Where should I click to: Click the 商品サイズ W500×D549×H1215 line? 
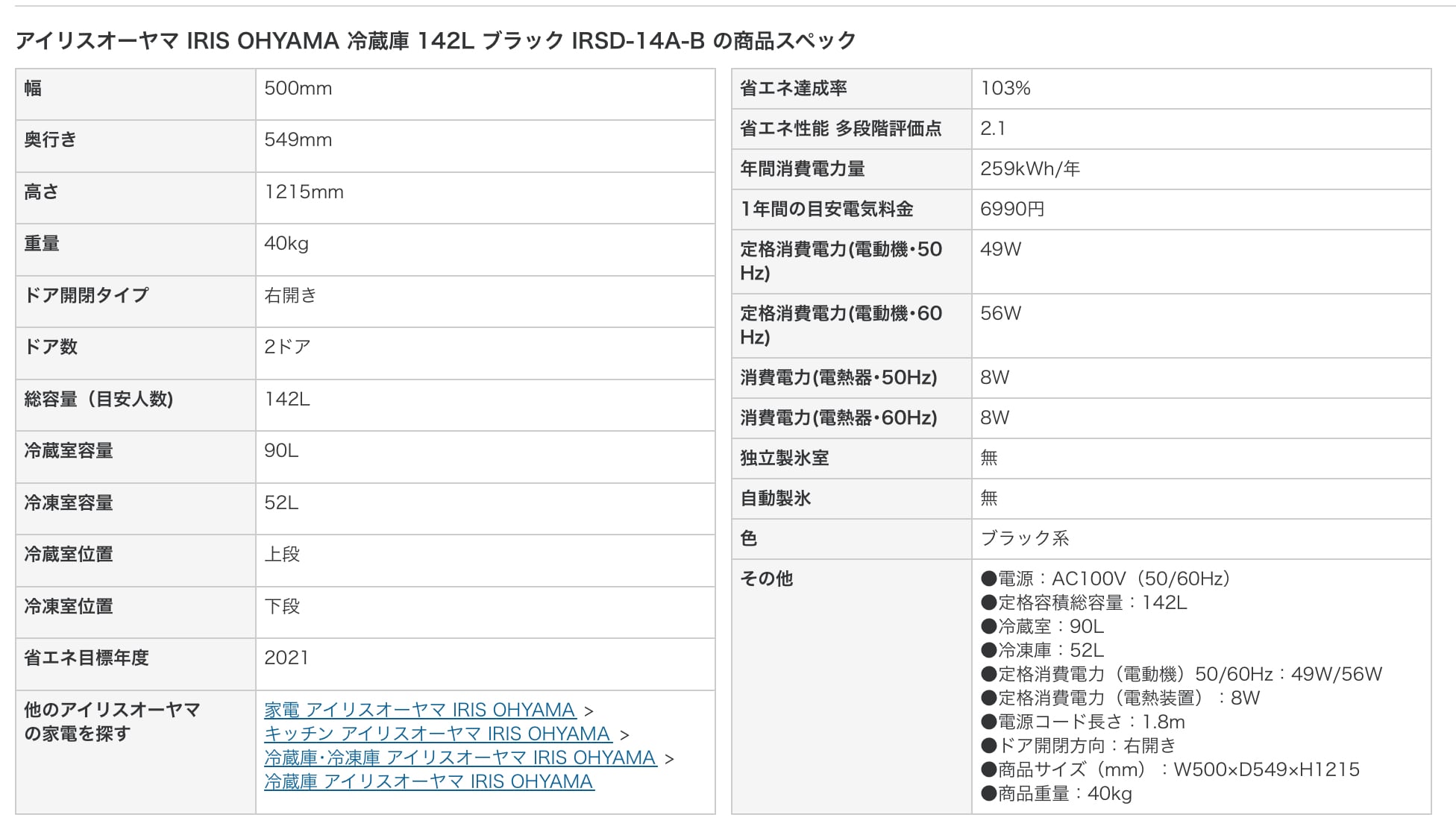1171,769
